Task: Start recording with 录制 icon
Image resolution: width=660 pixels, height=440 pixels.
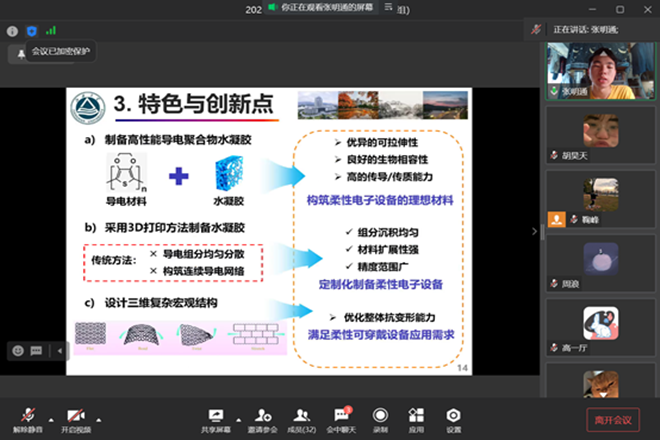Action: pos(380,417)
